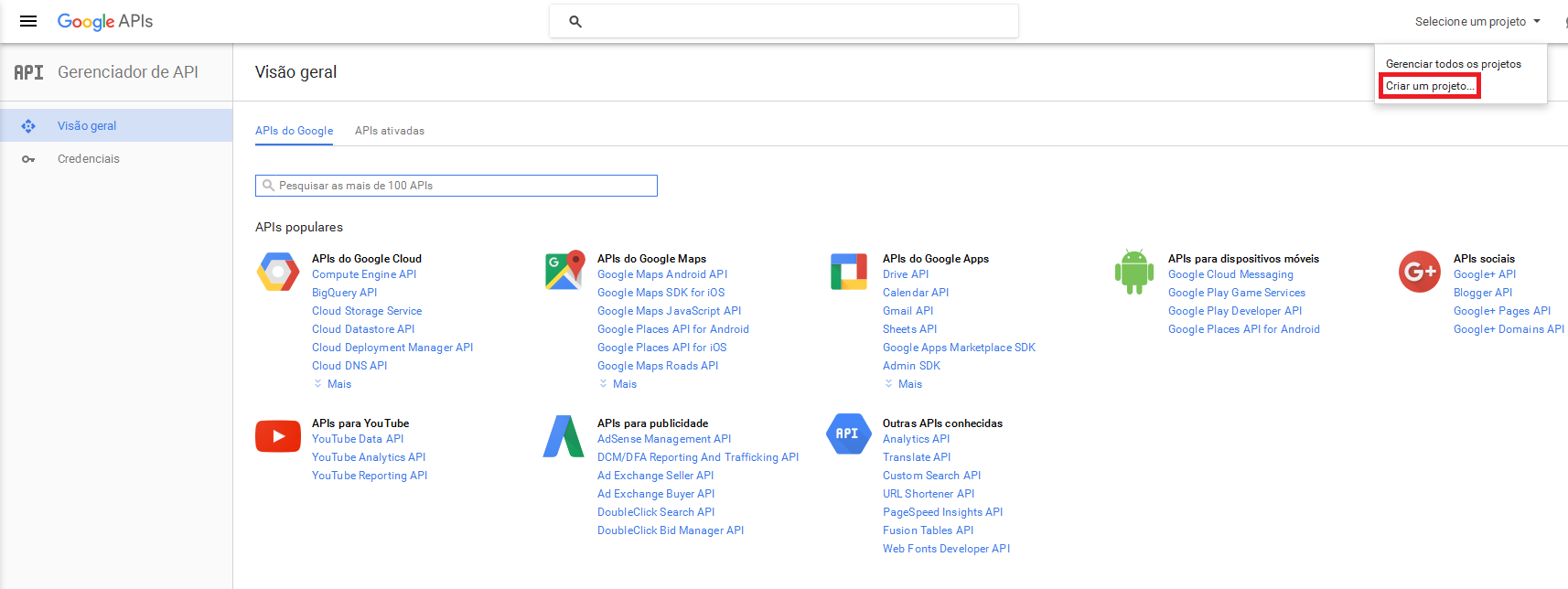Open URL Shortener API link

(x=929, y=494)
